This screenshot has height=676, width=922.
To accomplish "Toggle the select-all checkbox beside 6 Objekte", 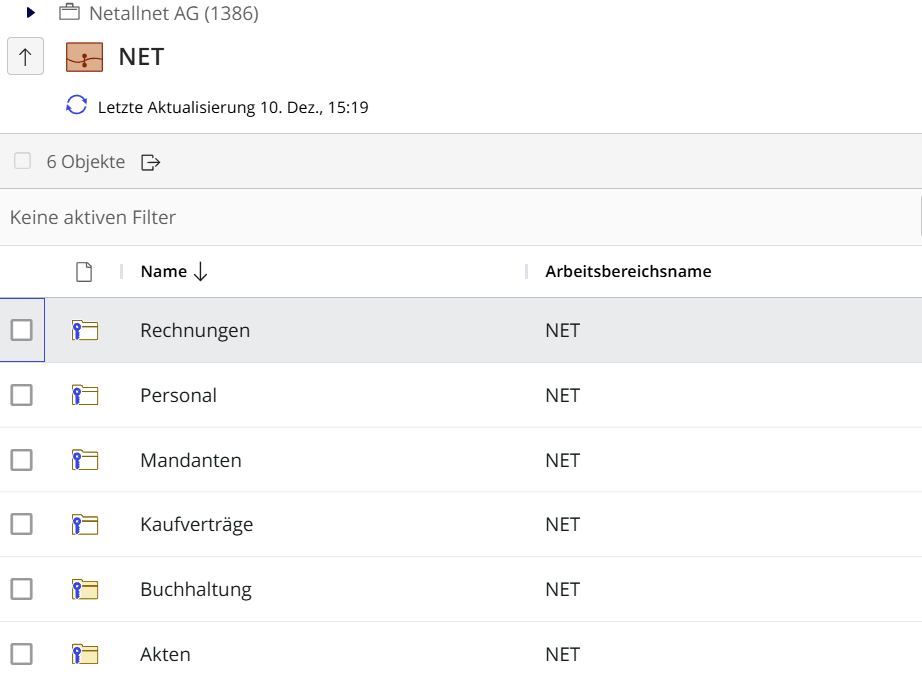I will (22, 161).
